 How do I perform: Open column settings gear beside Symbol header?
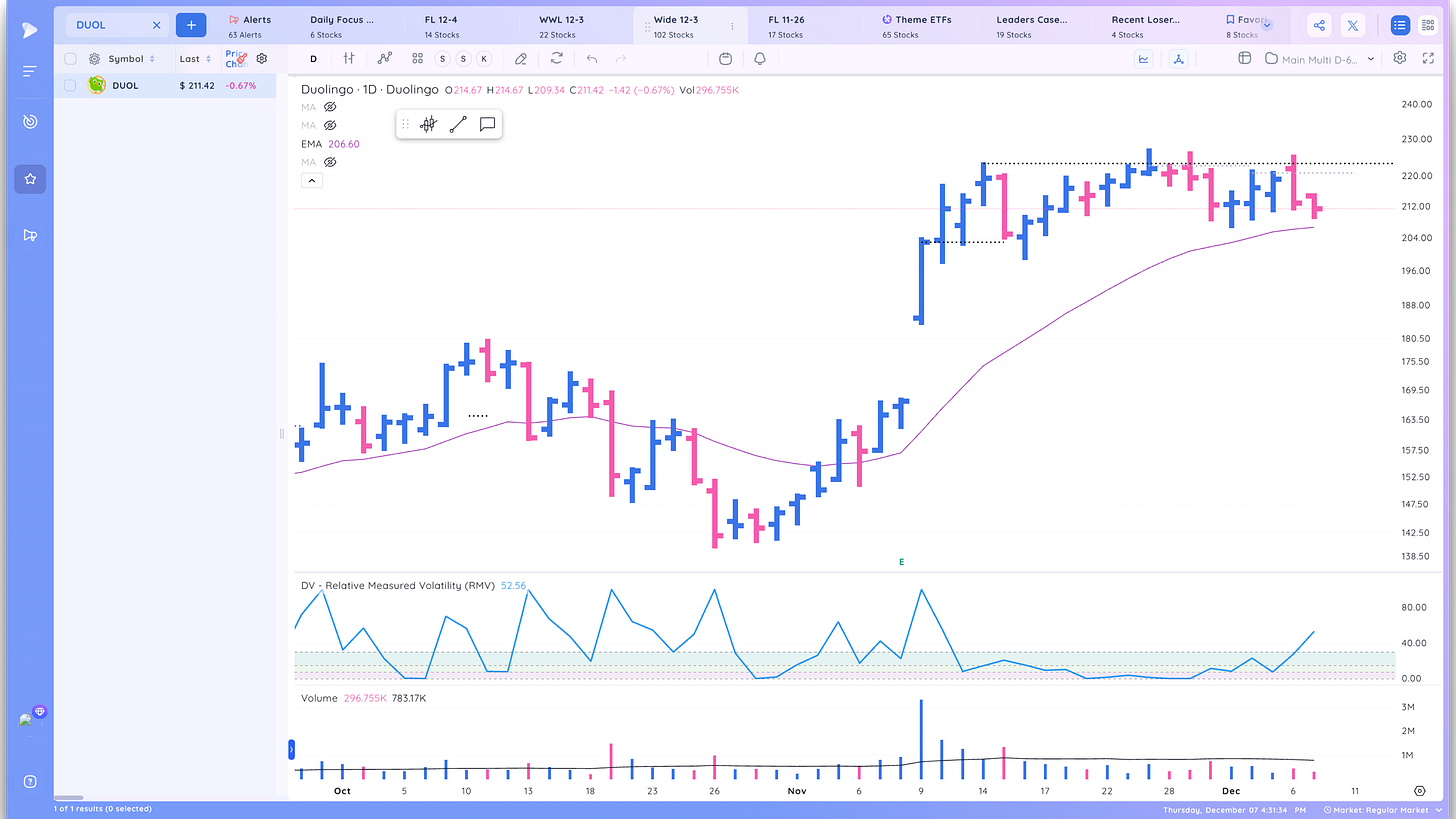tap(95, 59)
